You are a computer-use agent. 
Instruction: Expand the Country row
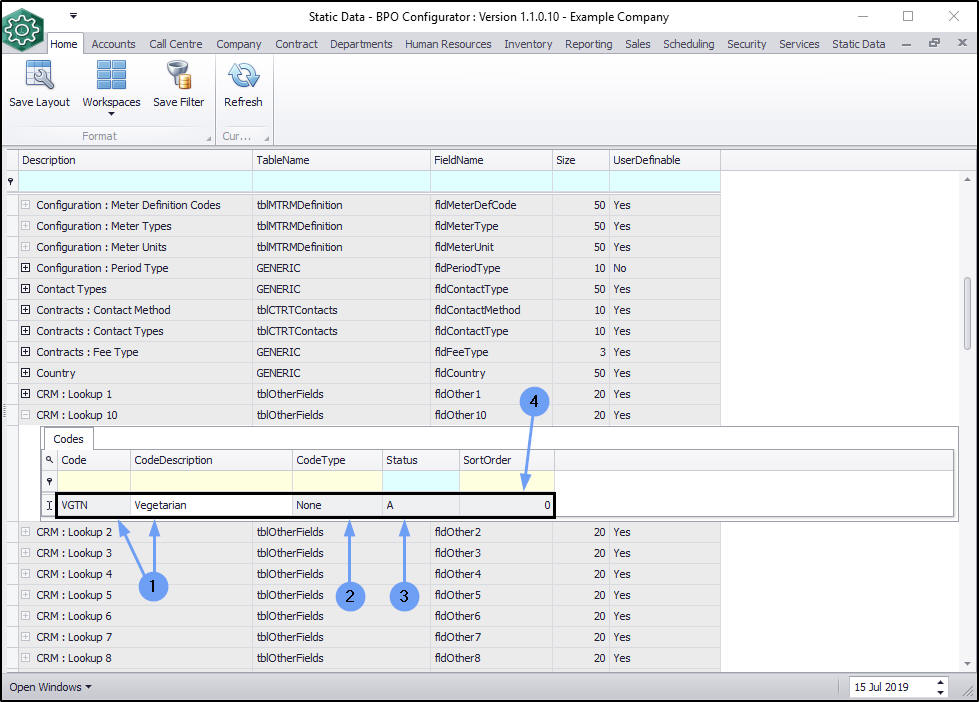pos(26,373)
